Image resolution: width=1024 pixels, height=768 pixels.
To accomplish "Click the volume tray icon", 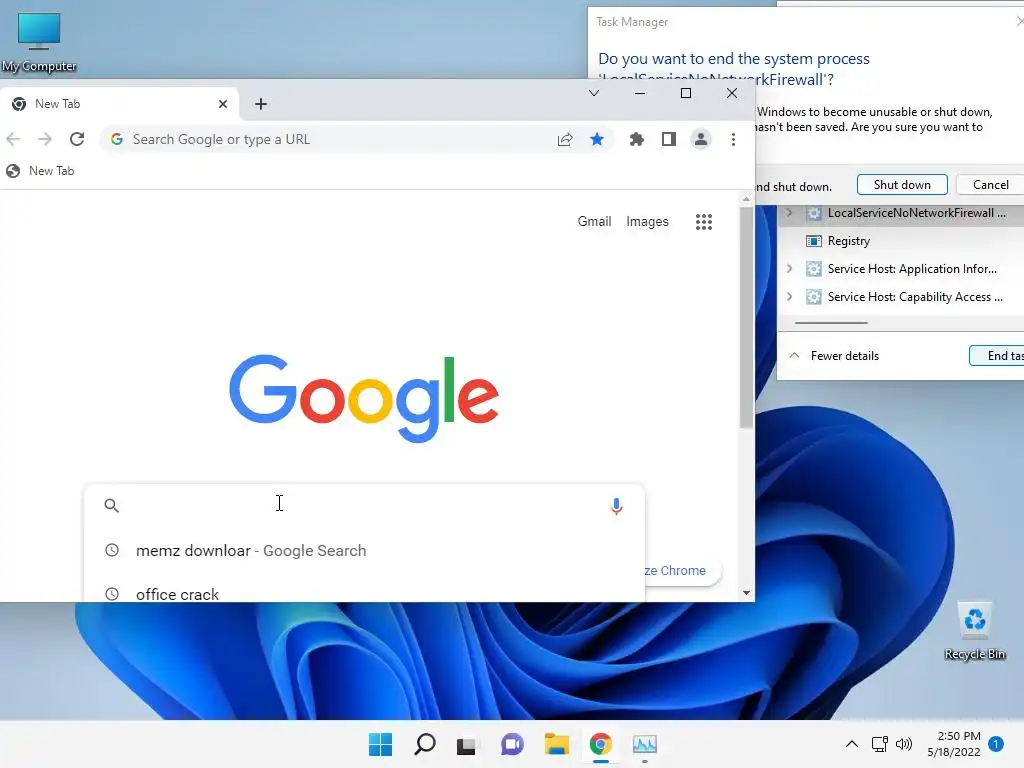I will click(x=904, y=744).
